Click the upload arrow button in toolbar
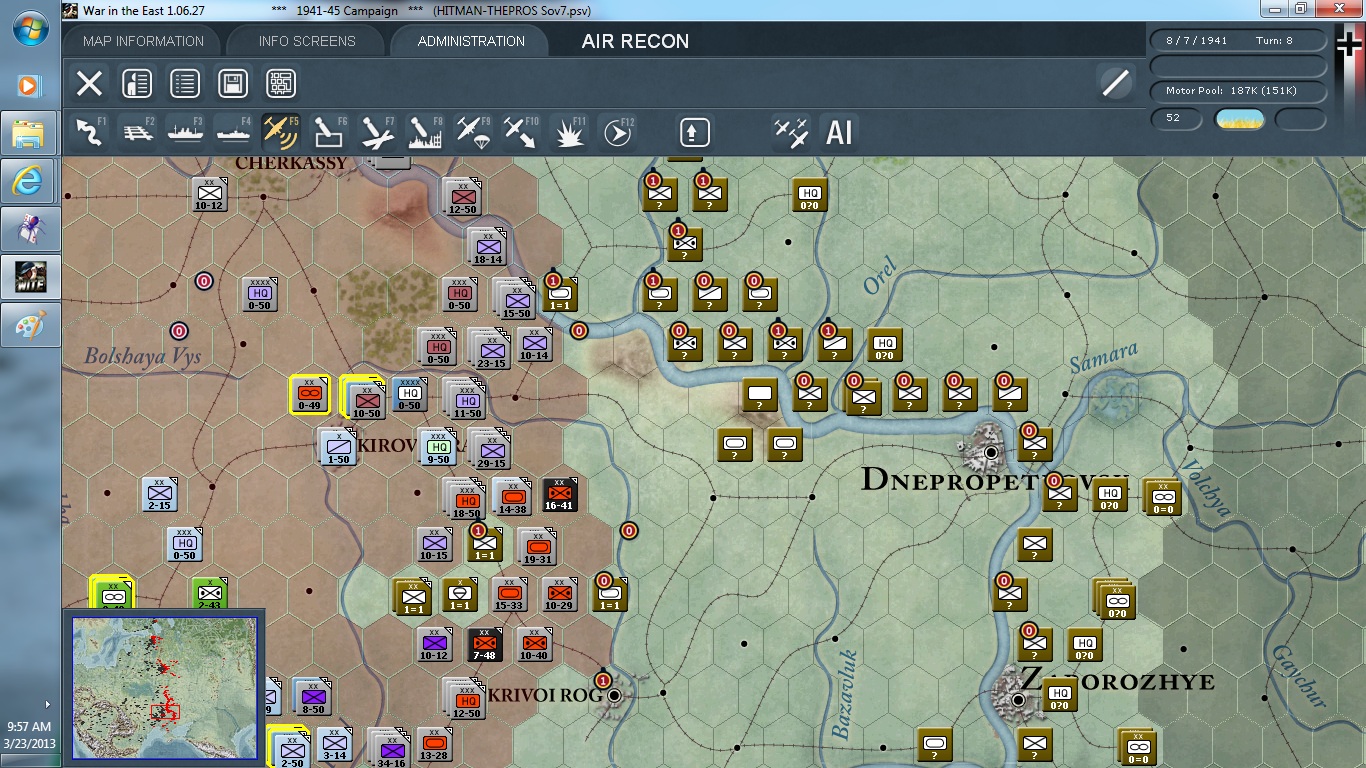Screen dimensions: 1366x768 695,132
